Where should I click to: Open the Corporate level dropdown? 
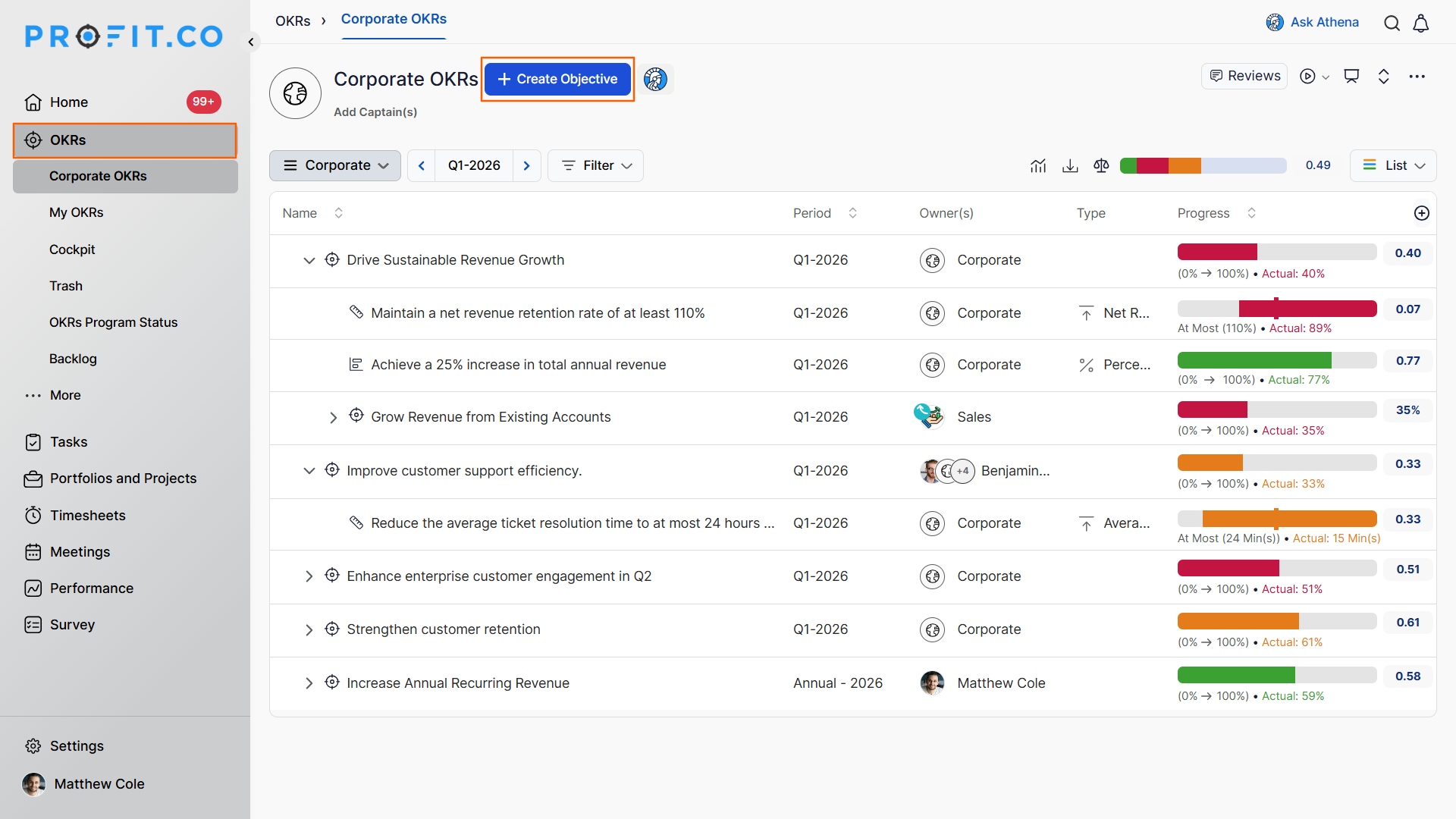(335, 165)
